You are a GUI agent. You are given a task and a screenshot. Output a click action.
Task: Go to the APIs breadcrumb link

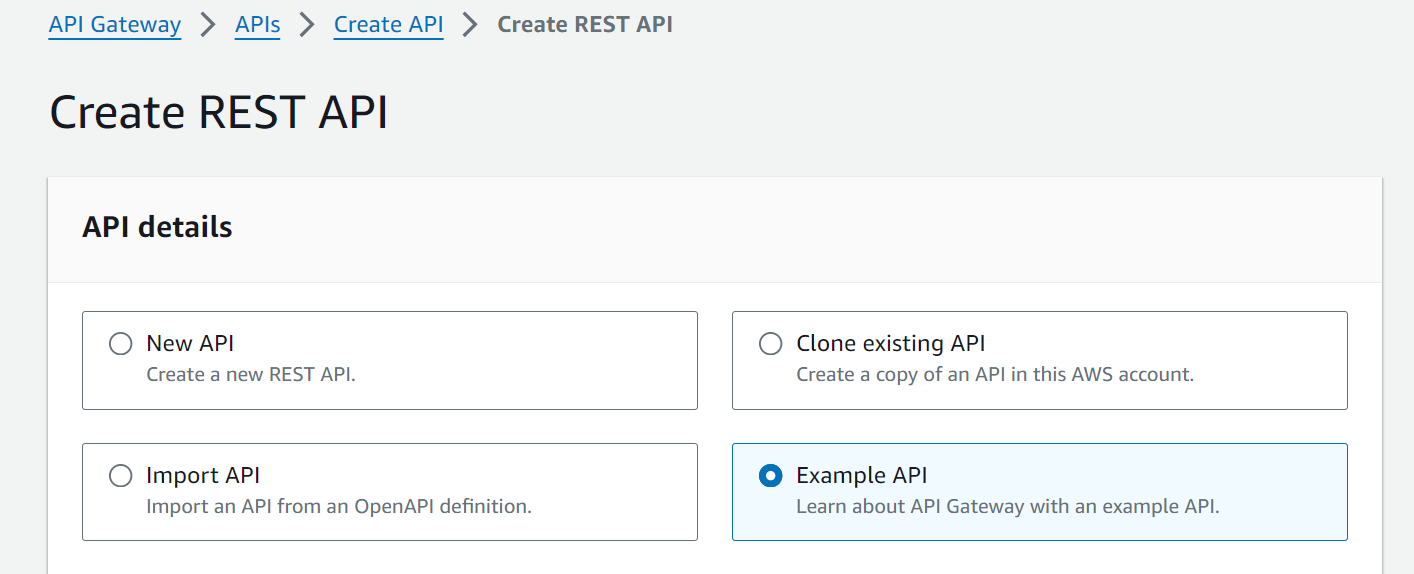[x=258, y=24]
